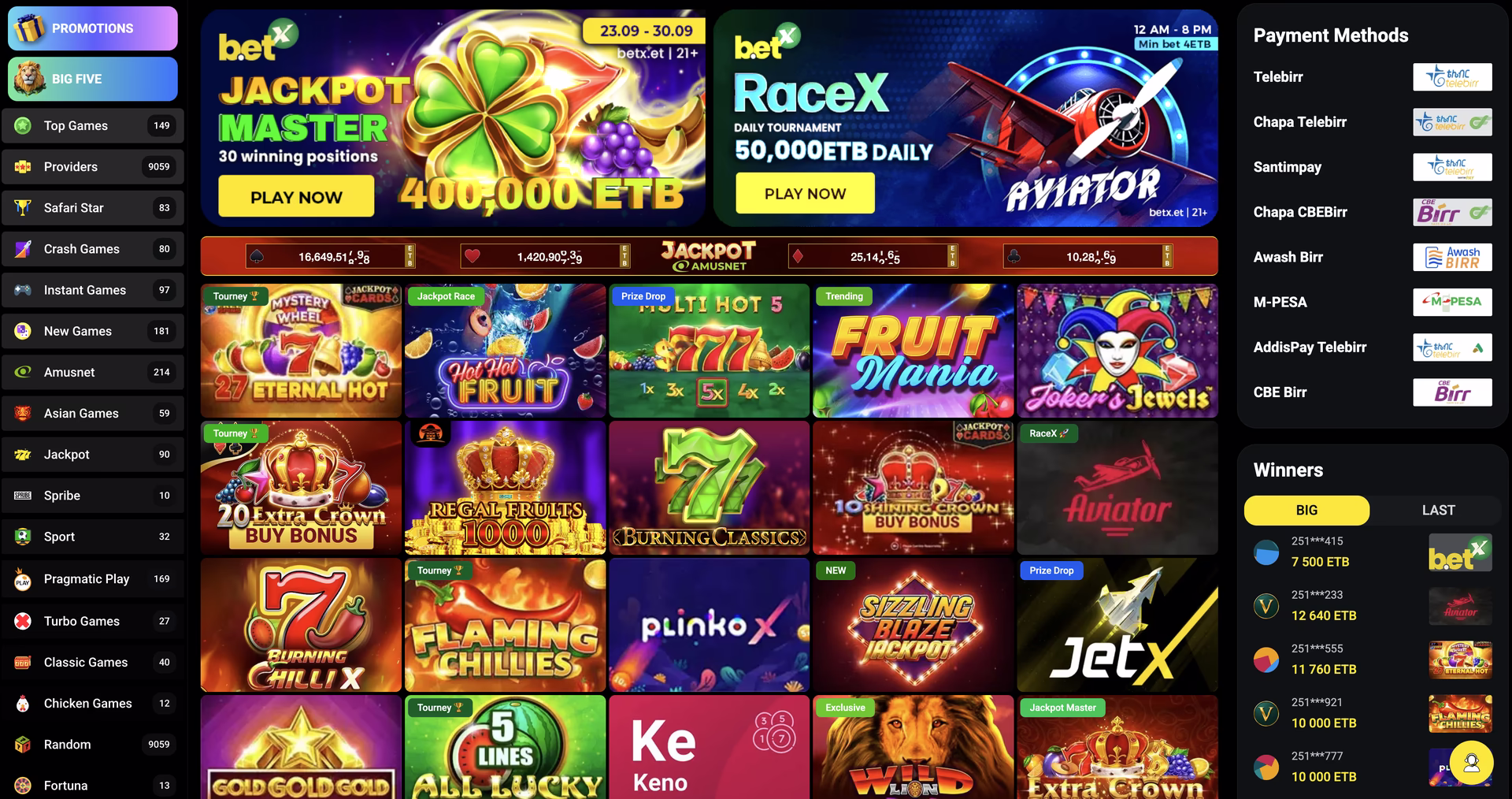Play Now on RaceX Aviator banner

point(805,193)
